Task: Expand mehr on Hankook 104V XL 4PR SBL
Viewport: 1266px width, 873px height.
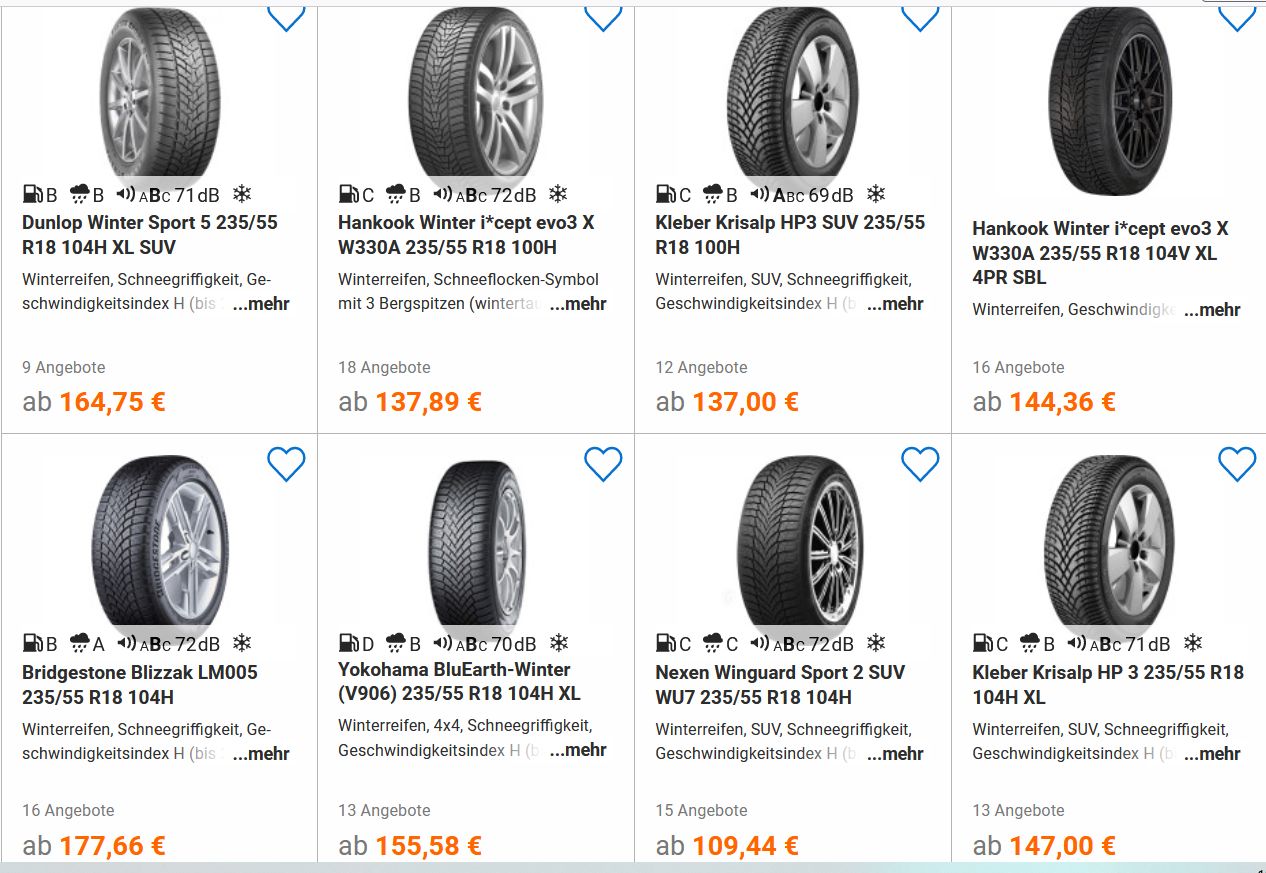Action: coord(1212,310)
